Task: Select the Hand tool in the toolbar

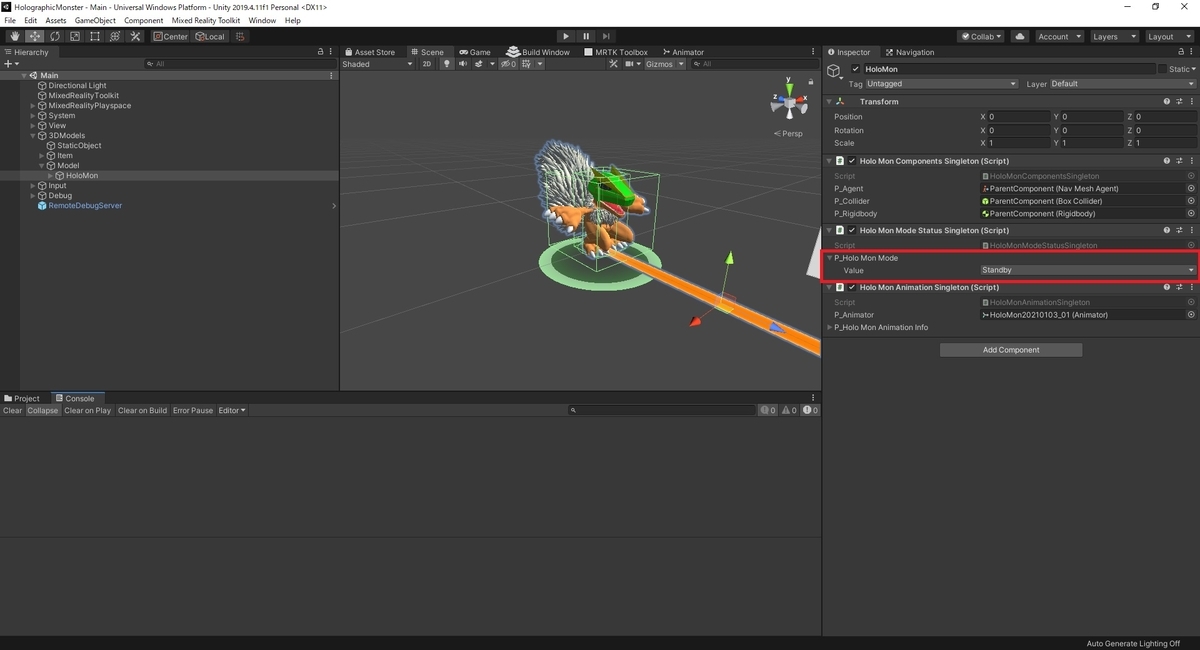Action: coord(14,36)
